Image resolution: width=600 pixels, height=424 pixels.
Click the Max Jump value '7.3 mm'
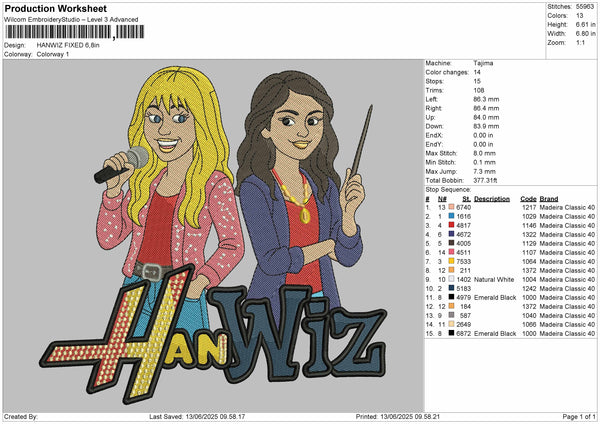484,171
